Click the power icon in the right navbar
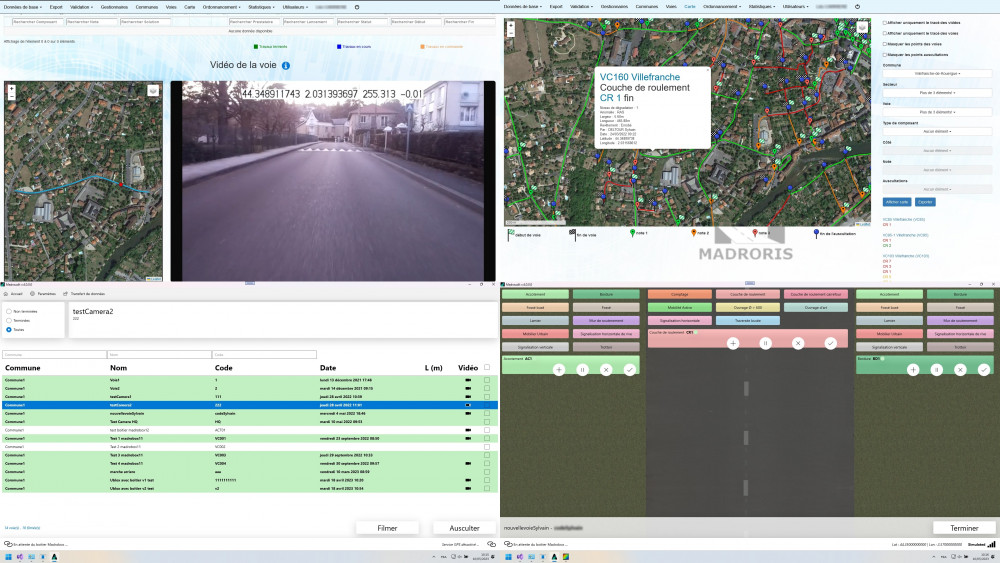This screenshot has height=563, width=1000. coord(857,7)
